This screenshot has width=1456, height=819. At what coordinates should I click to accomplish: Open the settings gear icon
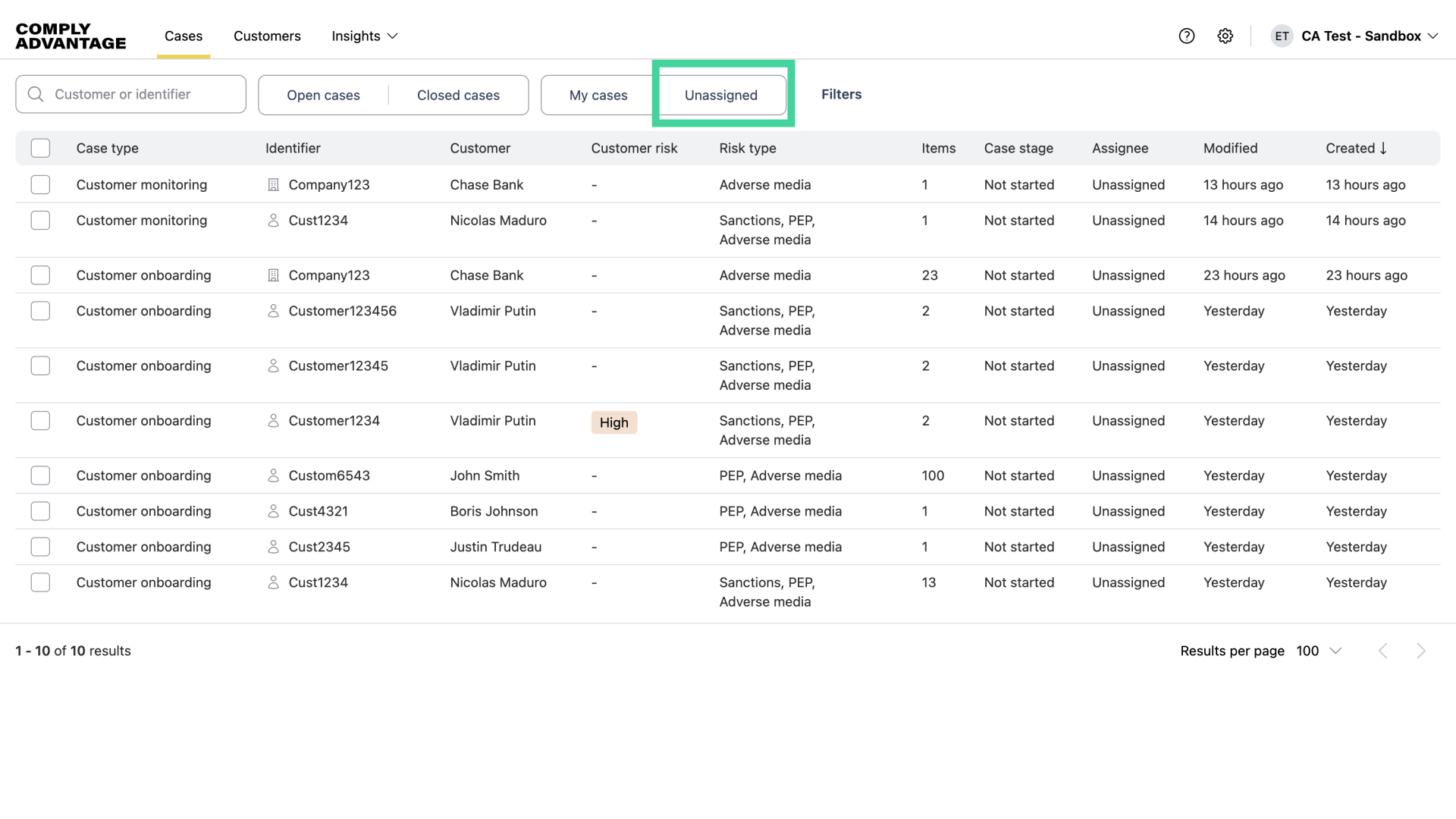click(1225, 36)
